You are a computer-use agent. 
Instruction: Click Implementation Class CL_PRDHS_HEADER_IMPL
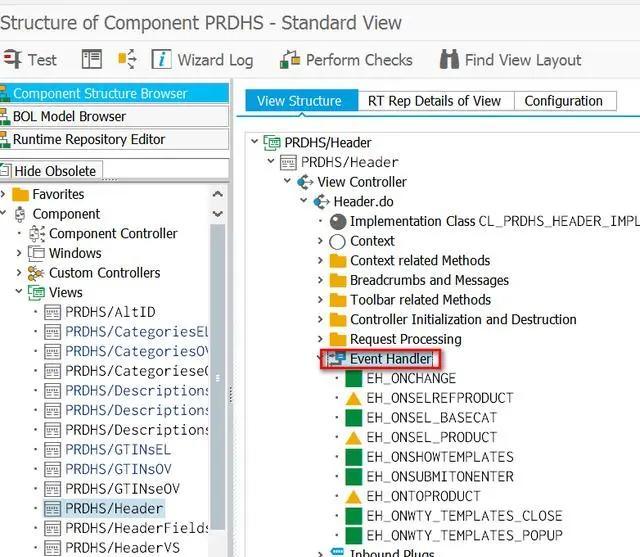click(x=495, y=221)
